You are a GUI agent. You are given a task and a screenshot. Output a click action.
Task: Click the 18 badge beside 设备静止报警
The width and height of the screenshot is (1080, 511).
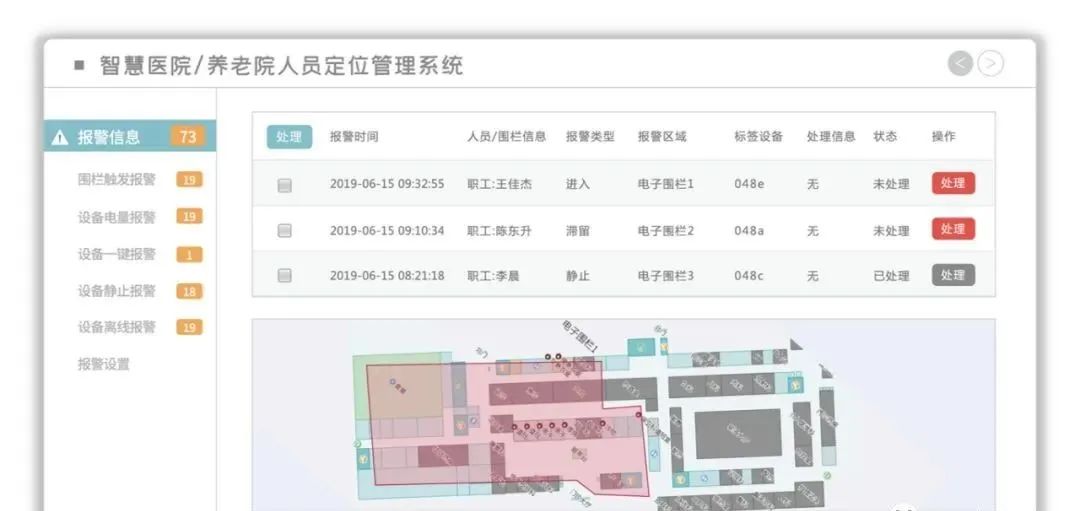coord(189,291)
